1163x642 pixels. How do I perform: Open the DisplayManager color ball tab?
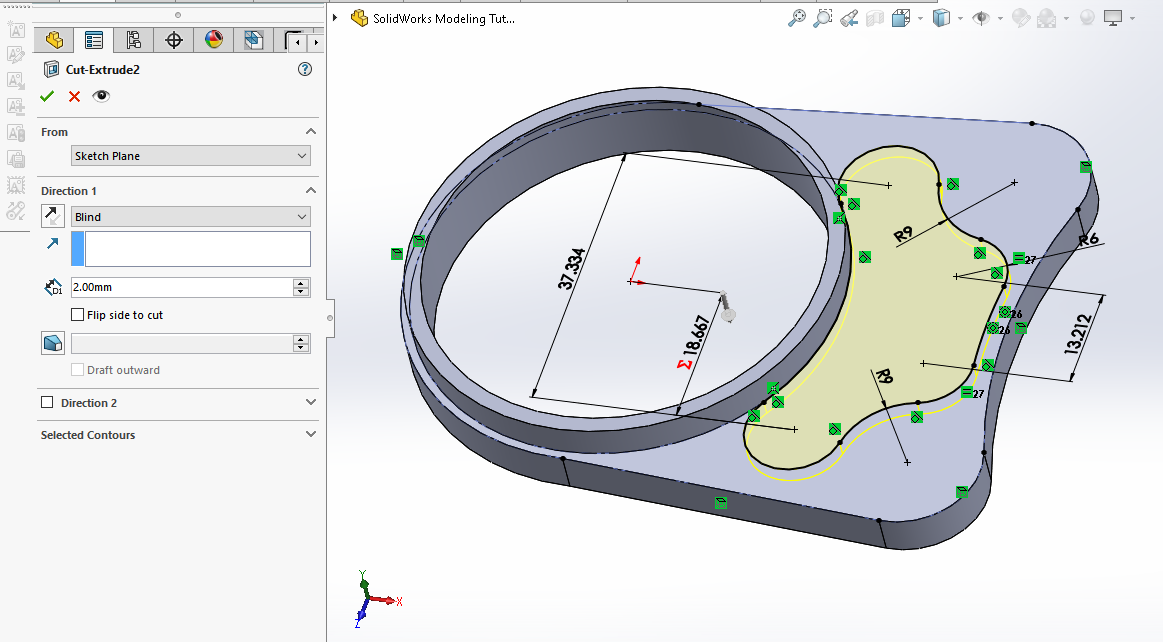pyautogui.click(x=213, y=40)
